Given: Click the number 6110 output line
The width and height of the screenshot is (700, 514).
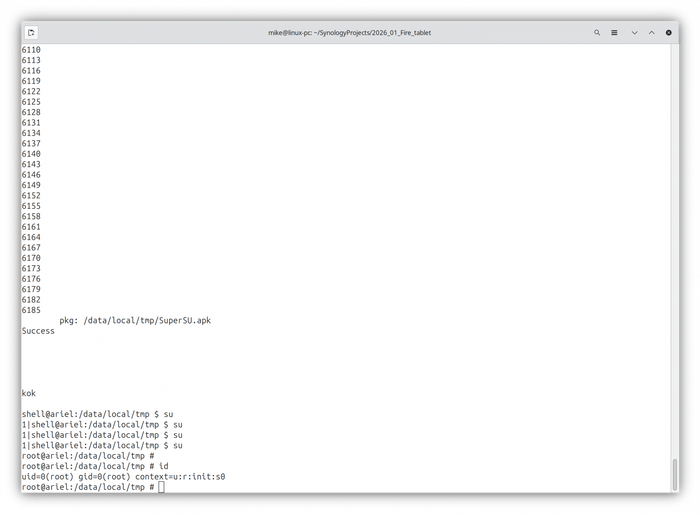Looking at the screenshot, I should pos(31,50).
